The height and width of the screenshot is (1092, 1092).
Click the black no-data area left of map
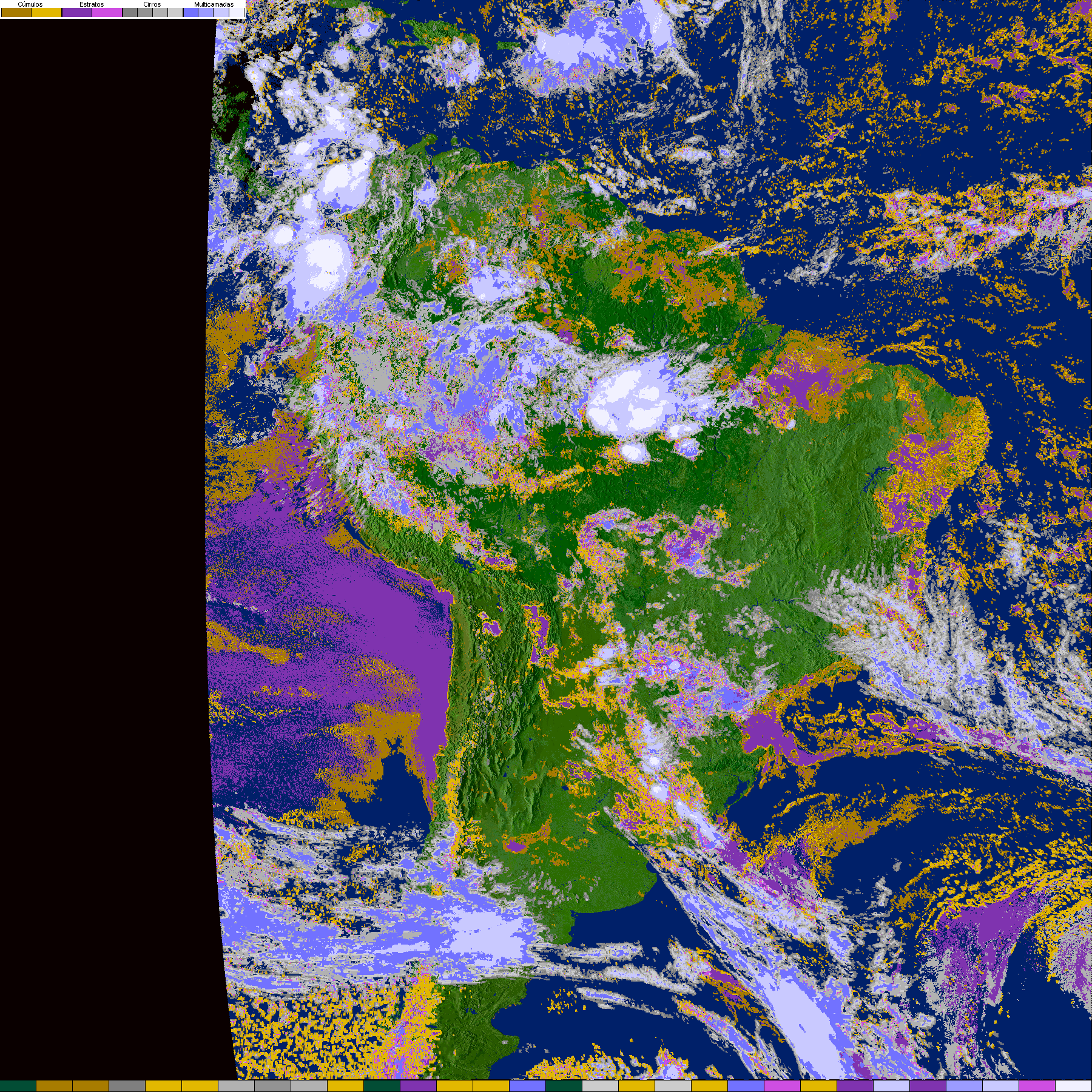(103, 546)
